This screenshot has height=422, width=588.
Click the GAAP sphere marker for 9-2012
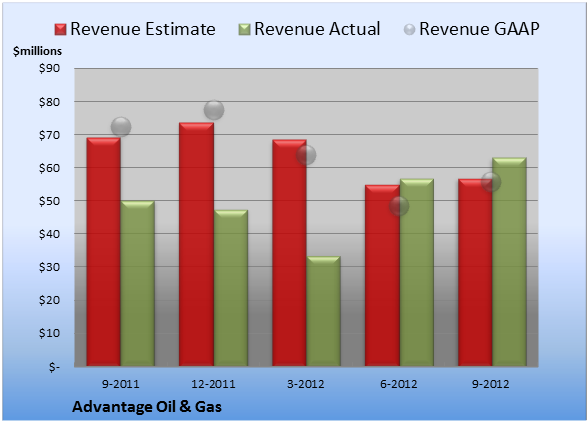click(491, 182)
